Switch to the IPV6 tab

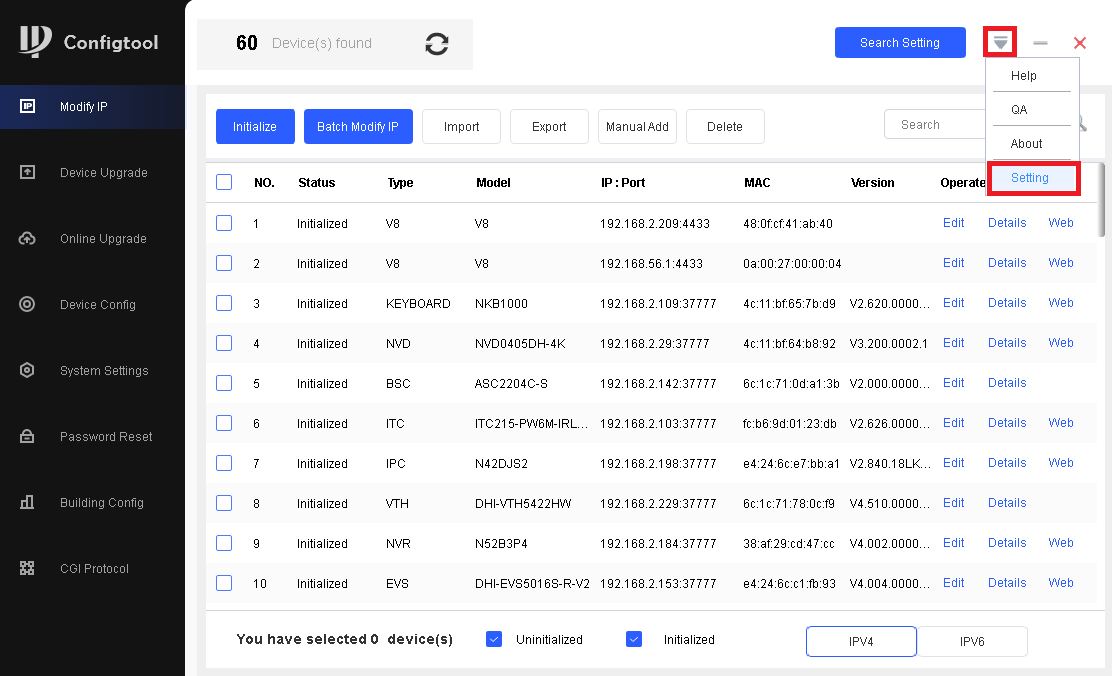tap(972, 641)
